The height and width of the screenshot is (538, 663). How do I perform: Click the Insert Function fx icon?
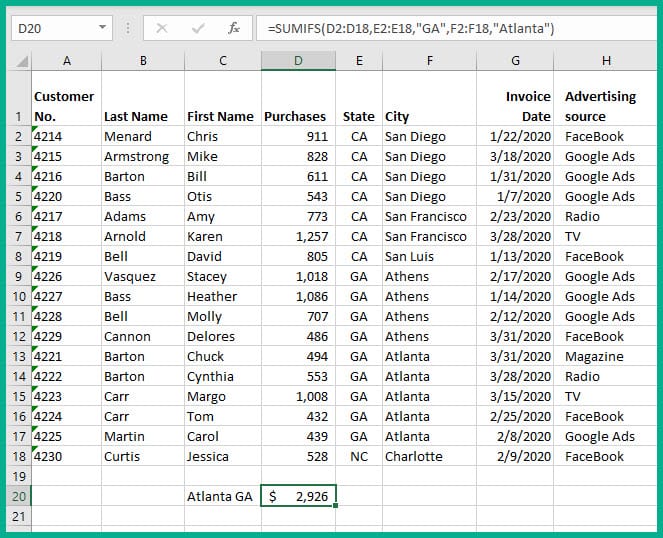click(234, 29)
